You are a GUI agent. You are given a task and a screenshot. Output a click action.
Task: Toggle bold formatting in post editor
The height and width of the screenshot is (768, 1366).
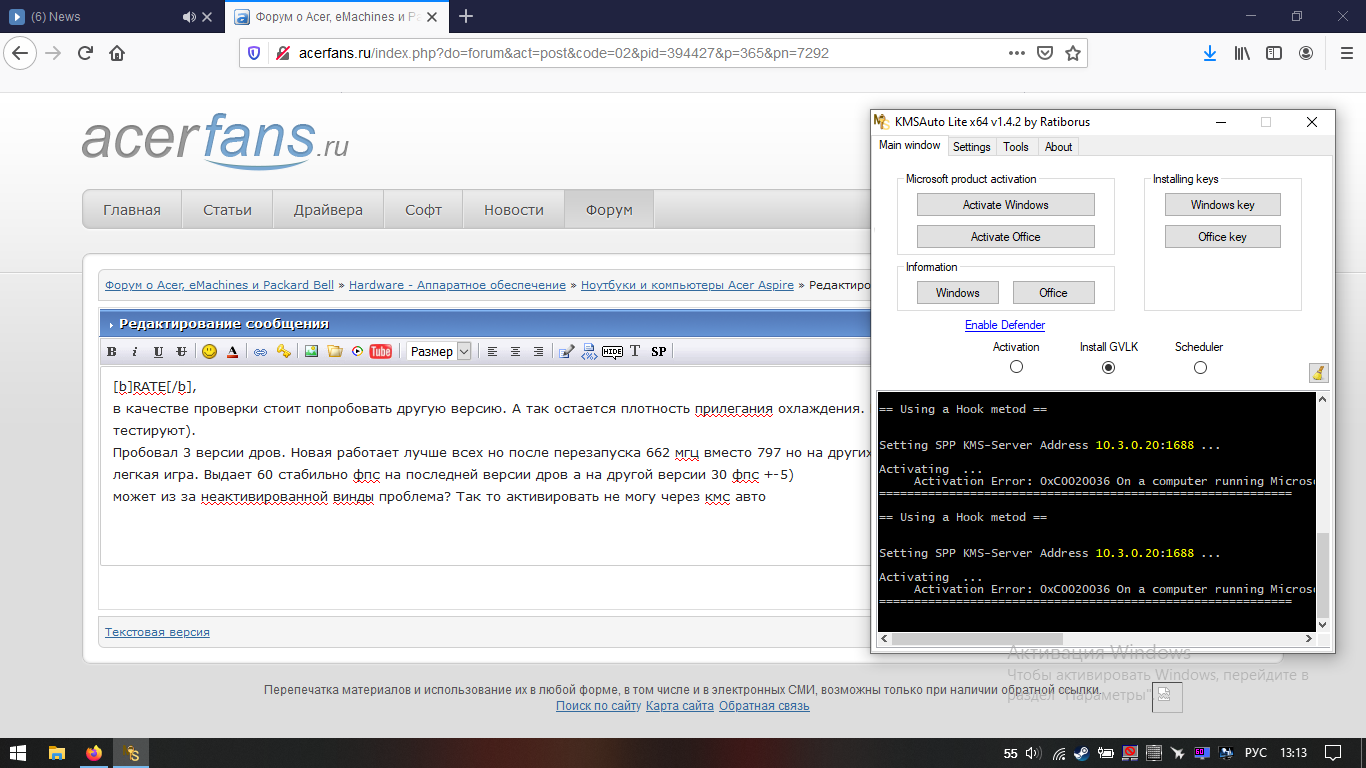[x=112, y=352]
